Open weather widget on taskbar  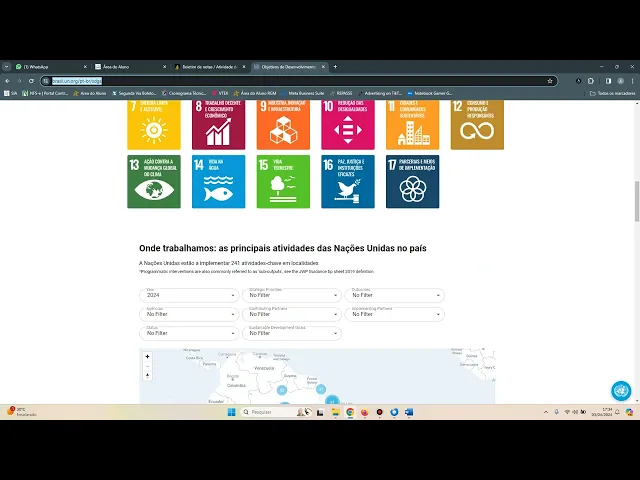(x=21, y=412)
